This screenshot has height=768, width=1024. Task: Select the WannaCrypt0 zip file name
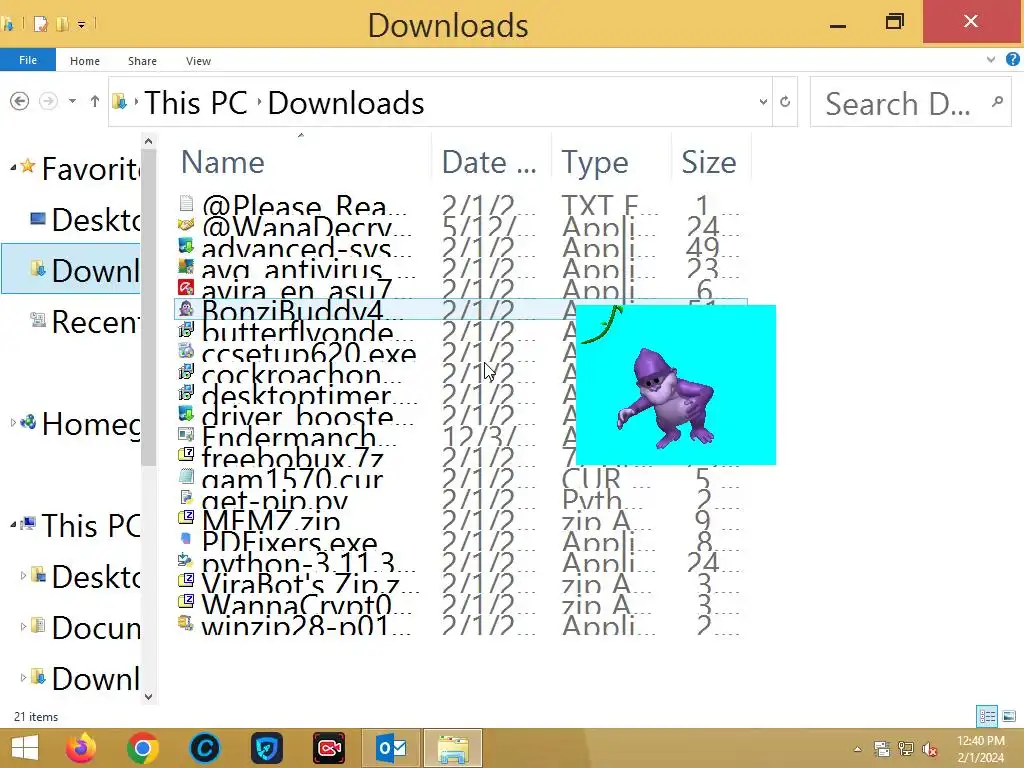coord(305,604)
